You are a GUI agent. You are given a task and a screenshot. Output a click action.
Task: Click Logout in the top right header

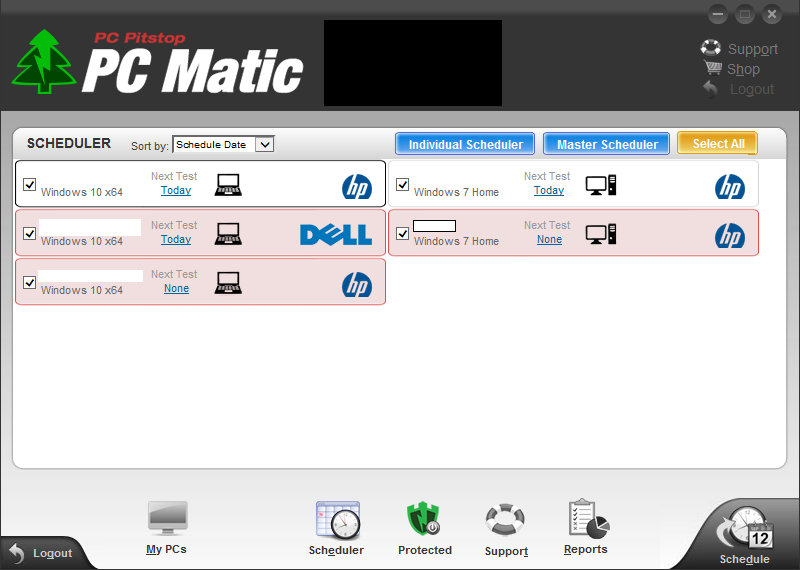pyautogui.click(x=751, y=89)
